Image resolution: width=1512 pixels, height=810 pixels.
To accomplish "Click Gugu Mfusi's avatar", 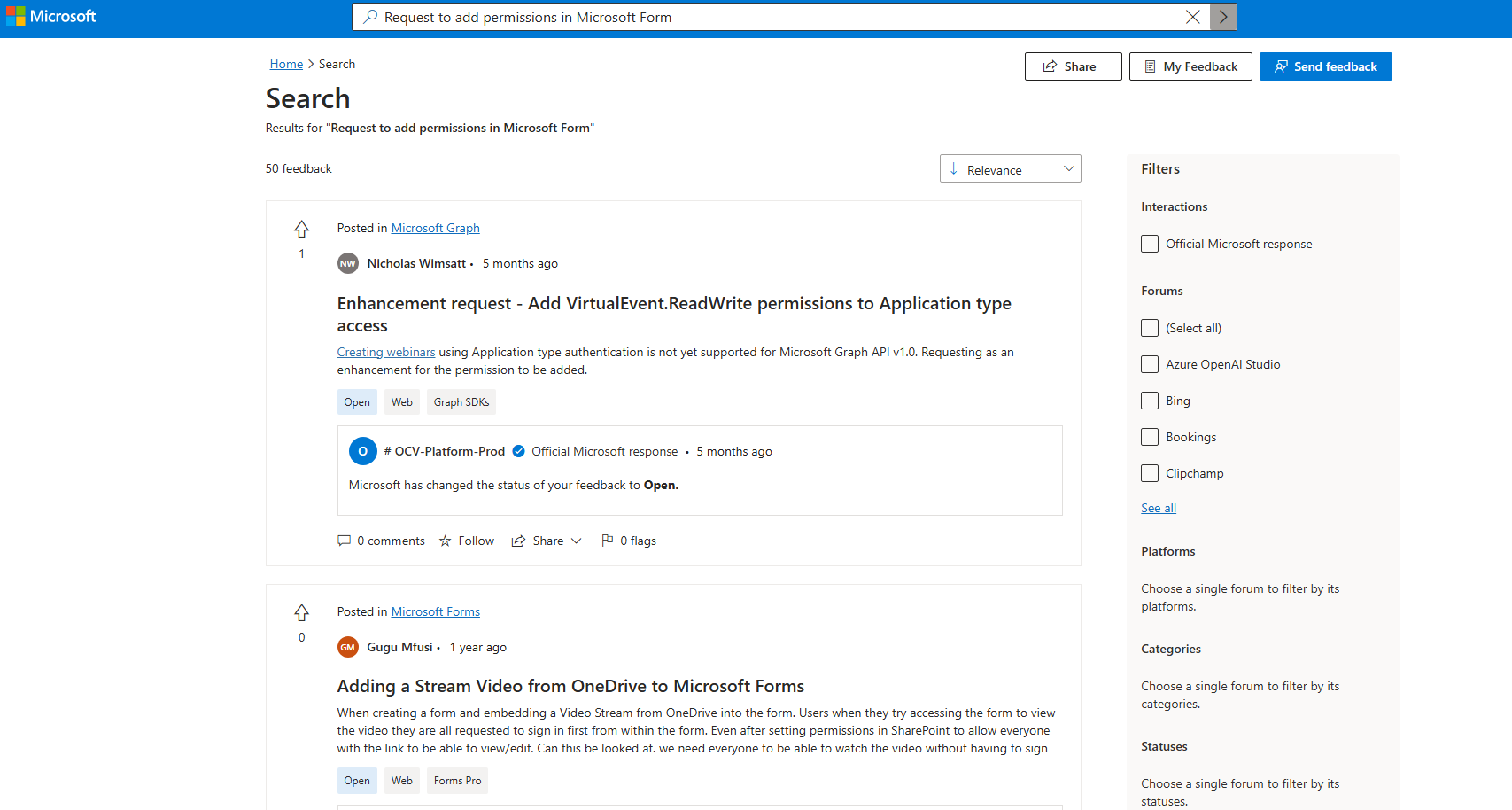I will coord(348,647).
